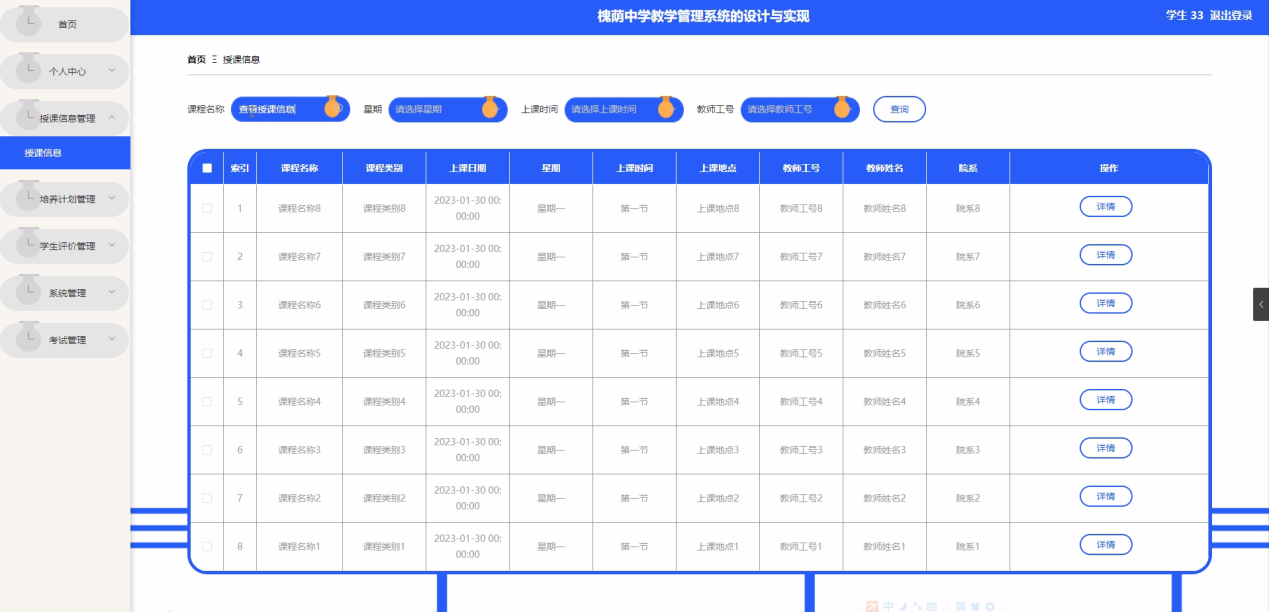Image resolution: width=1269 pixels, height=612 pixels.
Task: Open the collapsed side panel arrow at right edge
Action: (1260, 304)
